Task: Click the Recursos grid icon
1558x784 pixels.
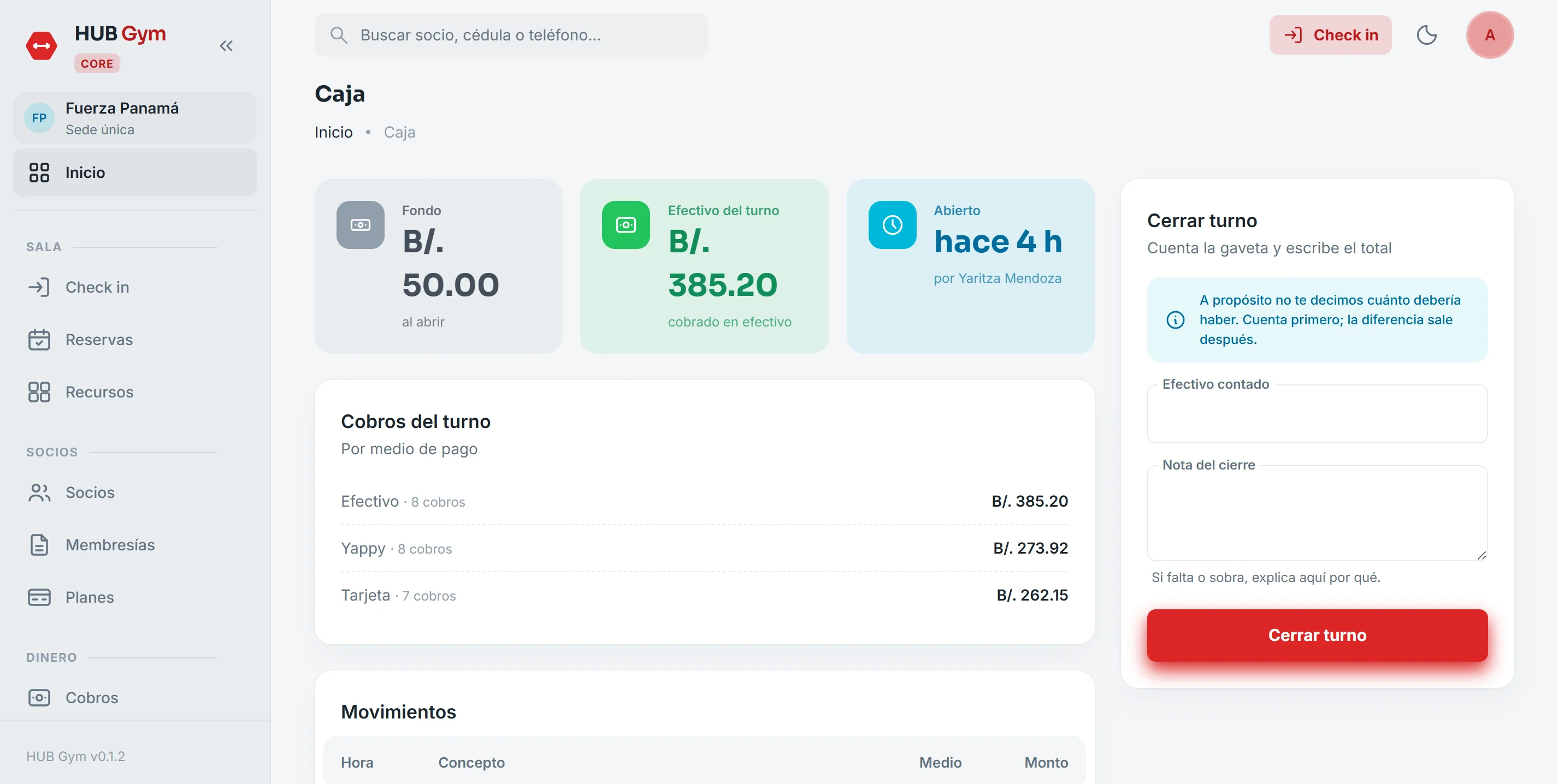Action: [x=39, y=393]
